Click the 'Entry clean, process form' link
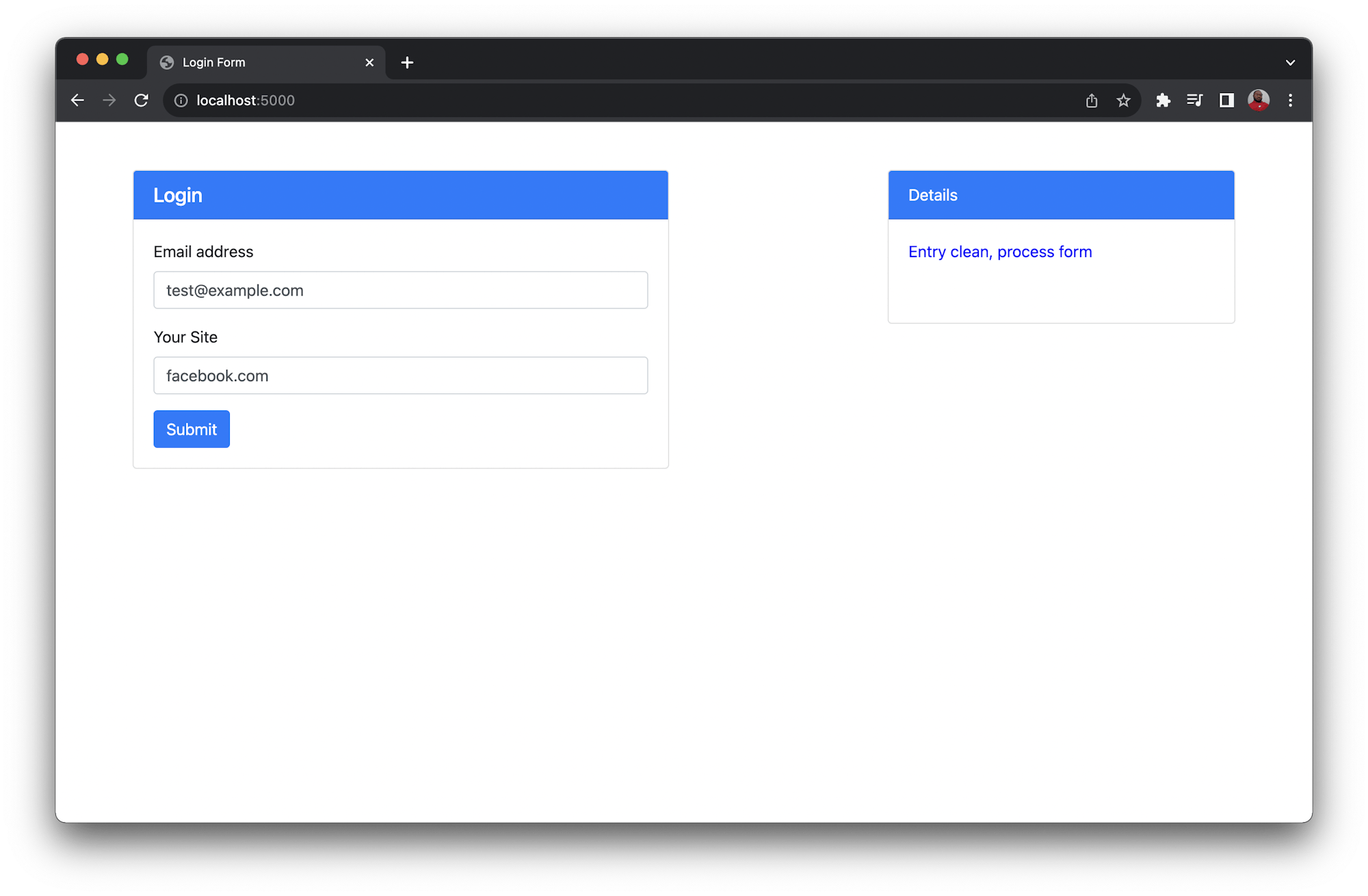The height and width of the screenshot is (896, 1368). click(1000, 252)
